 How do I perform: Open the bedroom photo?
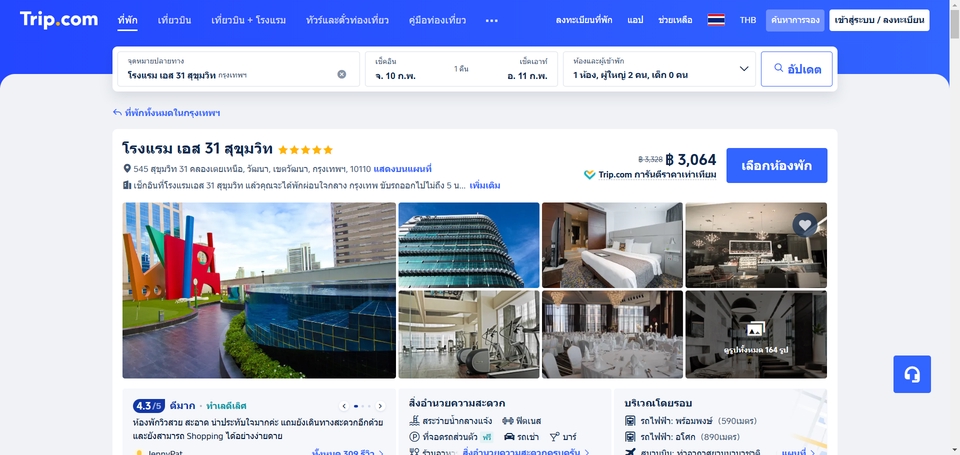[x=612, y=245]
